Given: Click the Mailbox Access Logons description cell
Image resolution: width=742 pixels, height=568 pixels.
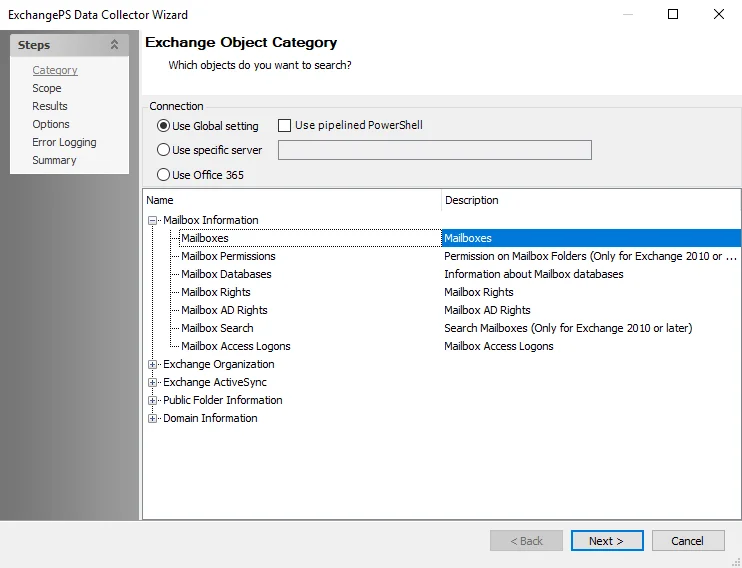Looking at the screenshot, I should [498, 346].
